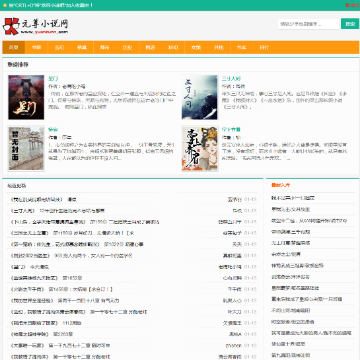Open the 都市 category in navigation

coord(105,47)
